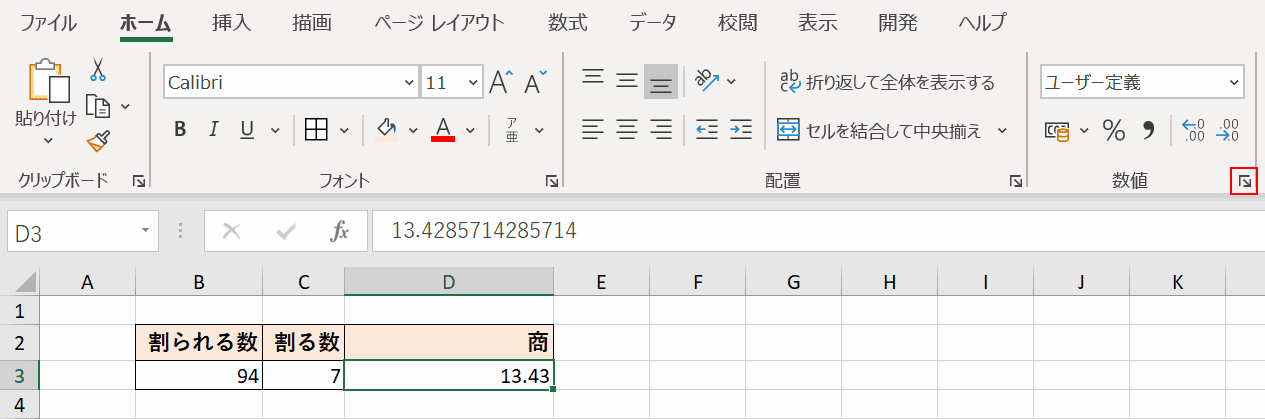Align text left
The image size is (1265, 419).
coord(593,129)
